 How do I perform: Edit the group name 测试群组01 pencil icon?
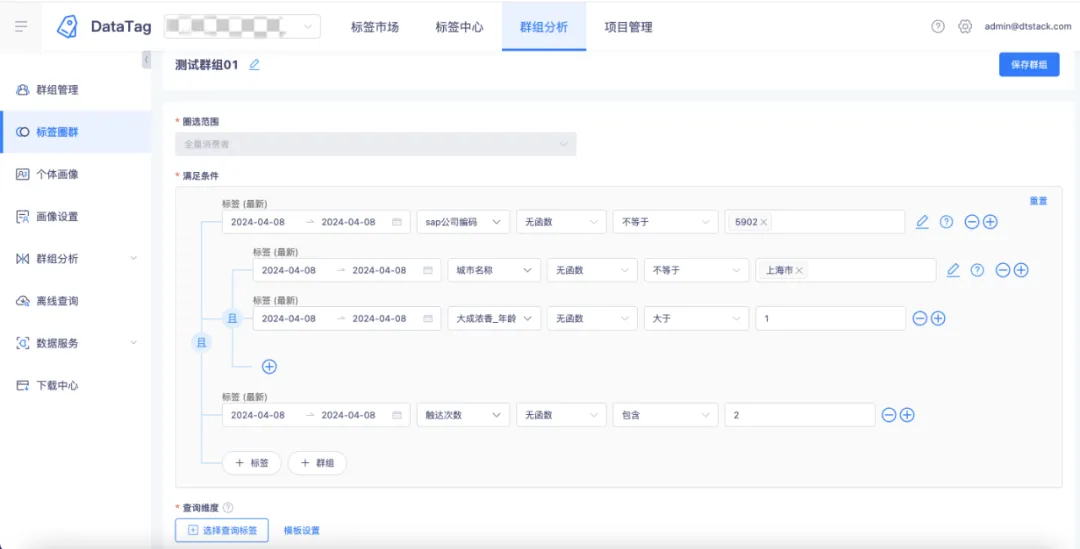click(254, 65)
